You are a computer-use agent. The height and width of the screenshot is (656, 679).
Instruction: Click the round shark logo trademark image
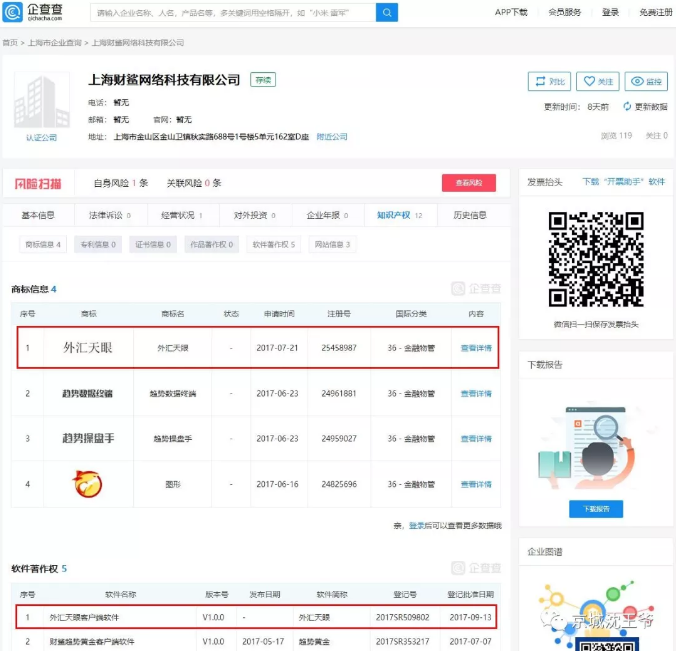pyautogui.click(x=88, y=485)
